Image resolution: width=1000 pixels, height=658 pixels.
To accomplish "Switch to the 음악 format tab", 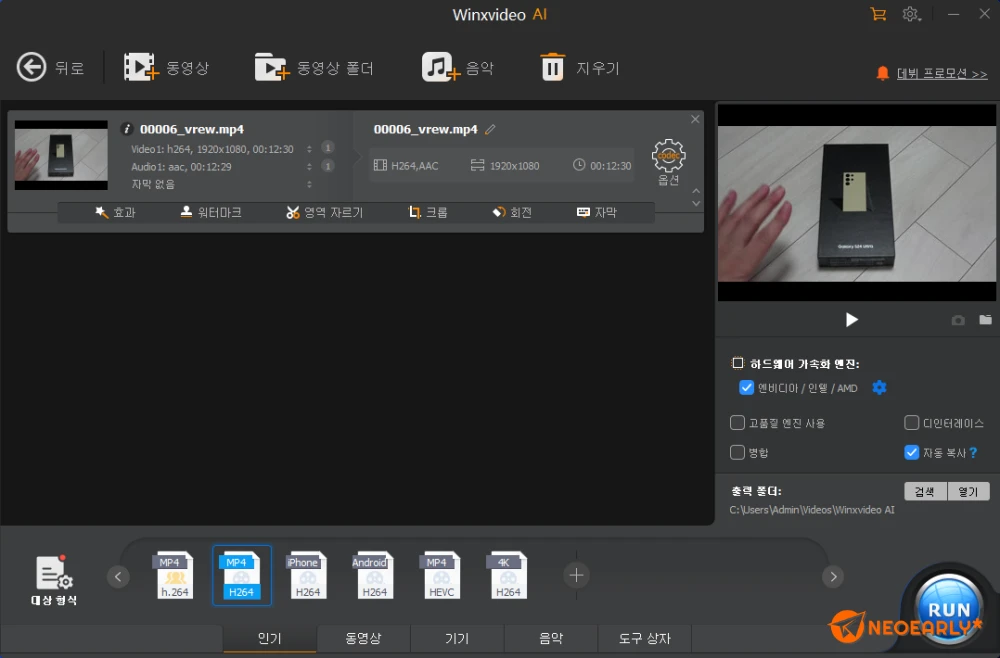I will (551, 638).
